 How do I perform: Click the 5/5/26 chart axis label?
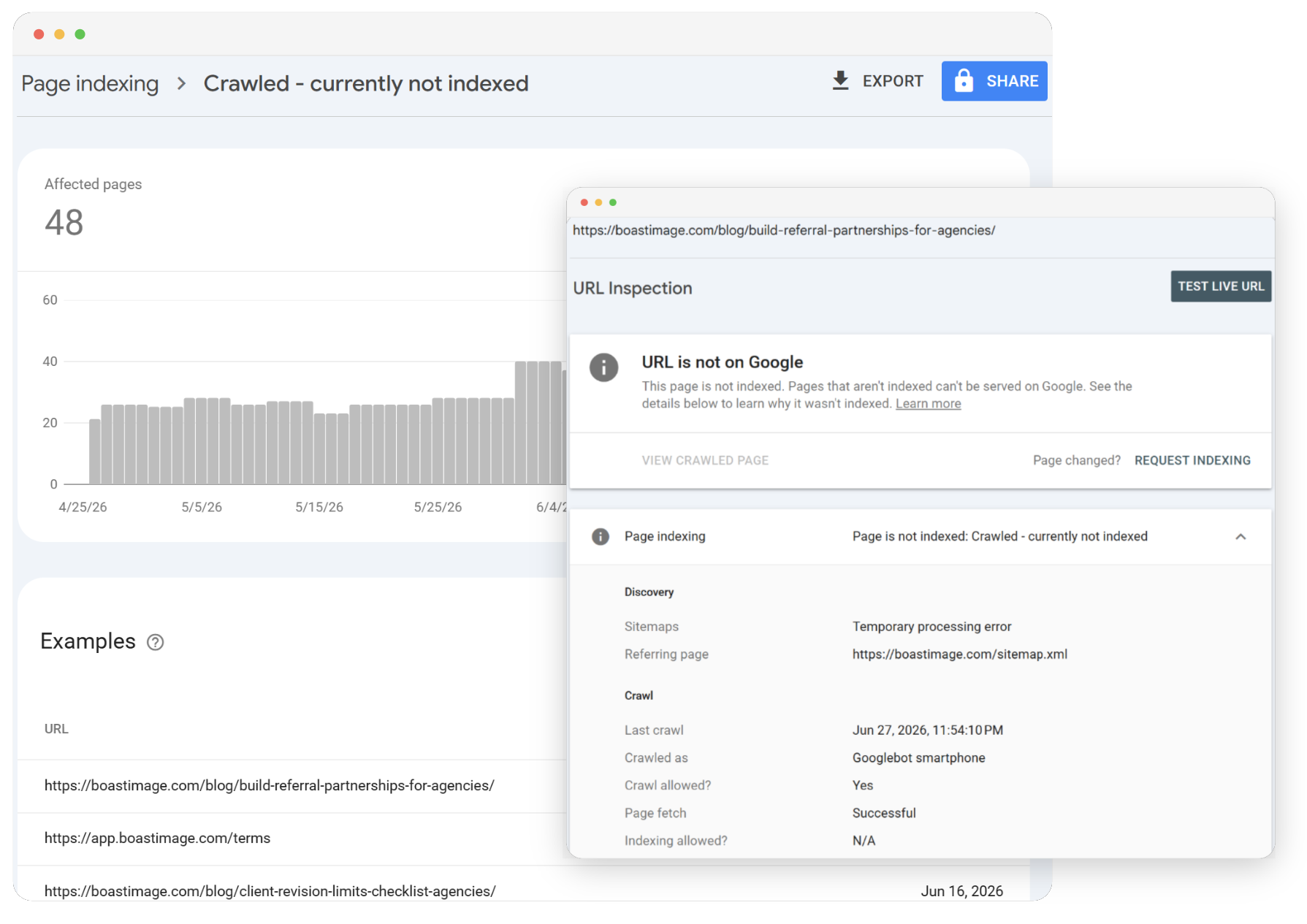202,507
